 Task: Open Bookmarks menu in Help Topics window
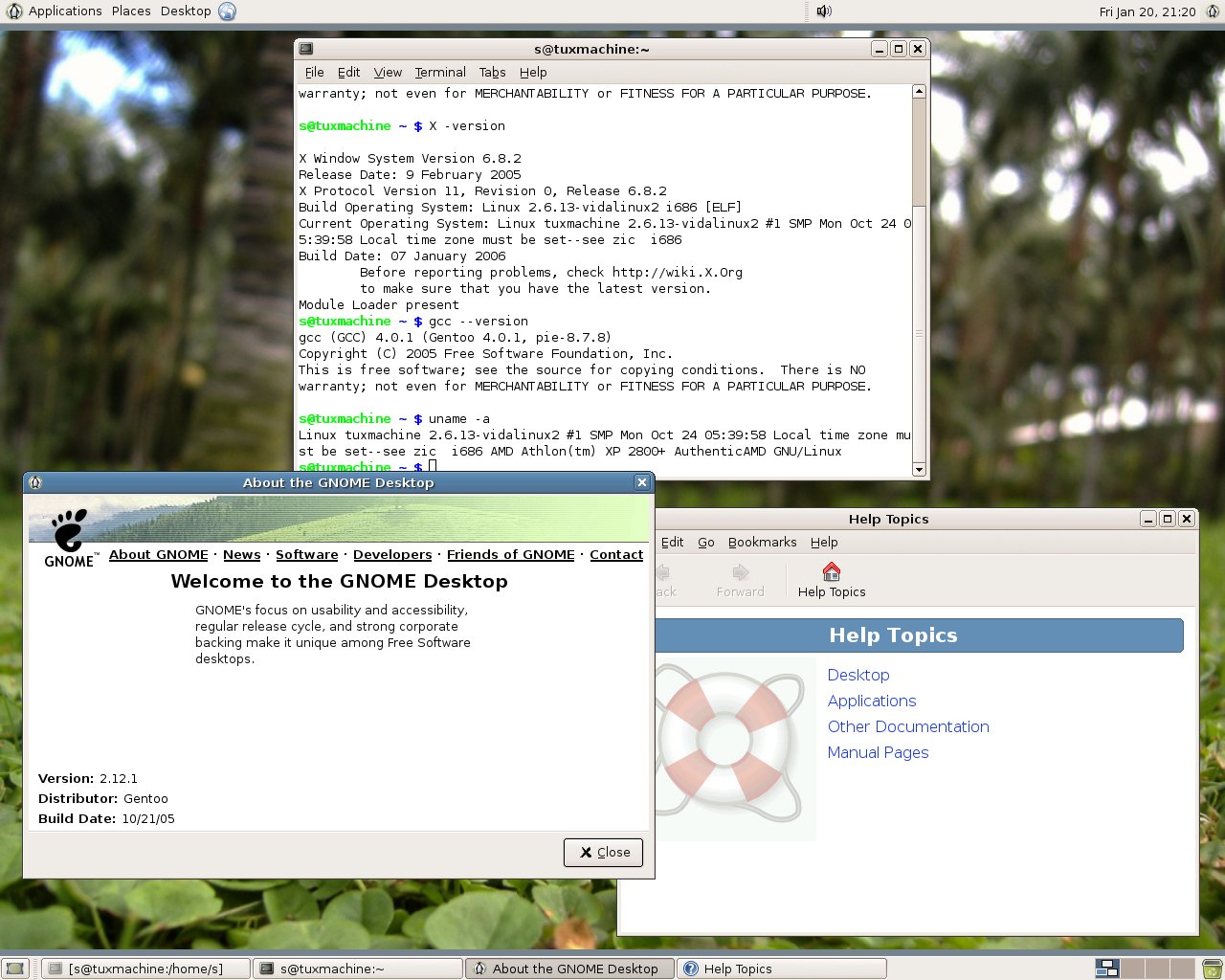763,543
